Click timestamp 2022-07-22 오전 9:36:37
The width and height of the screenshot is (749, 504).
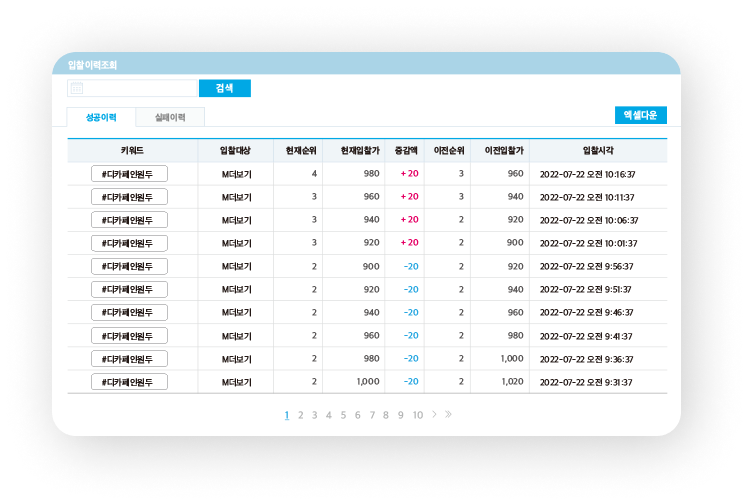pyautogui.click(x=587, y=359)
